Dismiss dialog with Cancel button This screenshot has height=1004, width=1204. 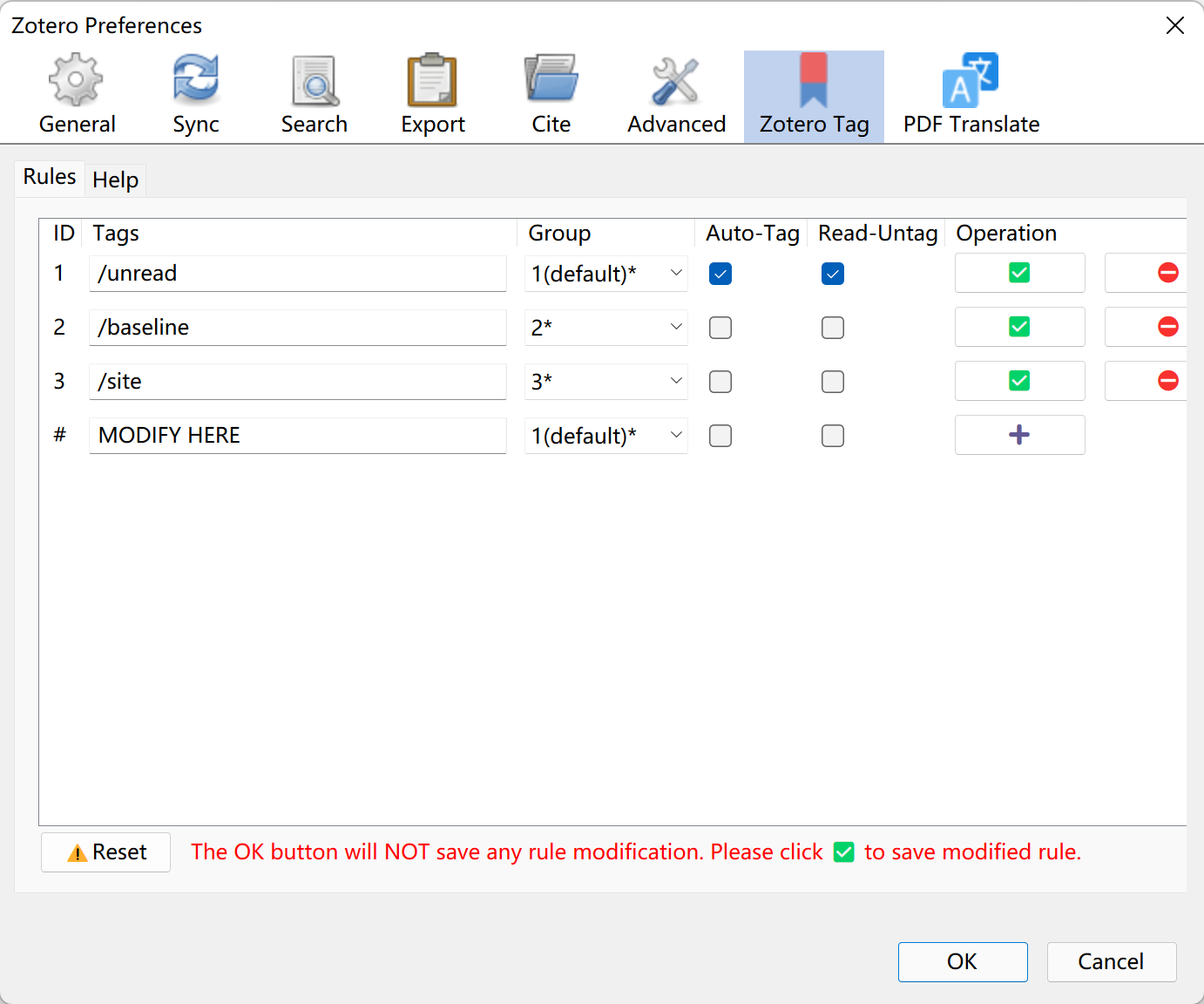pos(1112,961)
